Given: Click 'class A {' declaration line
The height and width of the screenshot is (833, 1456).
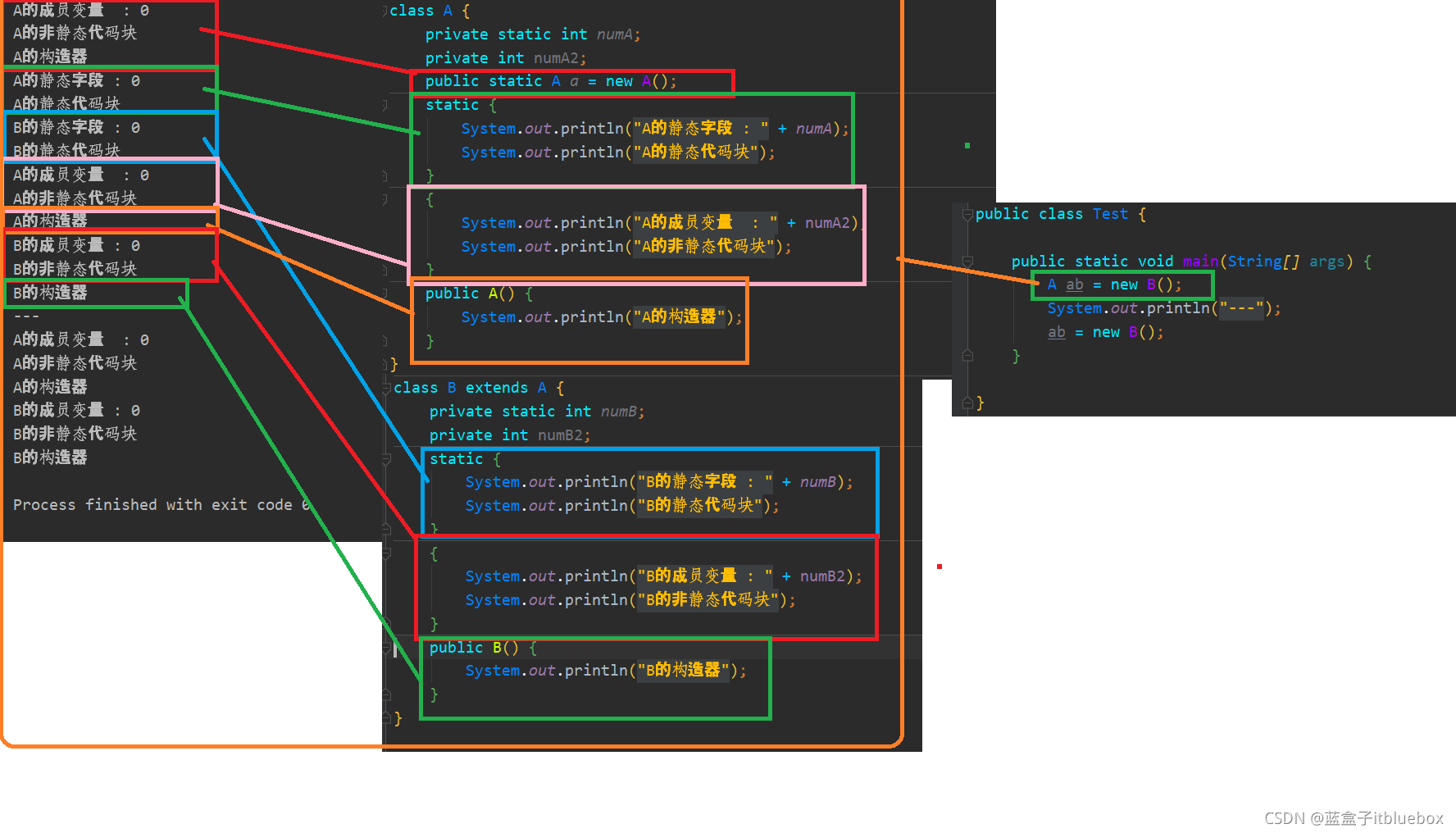Looking at the screenshot, I should (x=430, y=11).
